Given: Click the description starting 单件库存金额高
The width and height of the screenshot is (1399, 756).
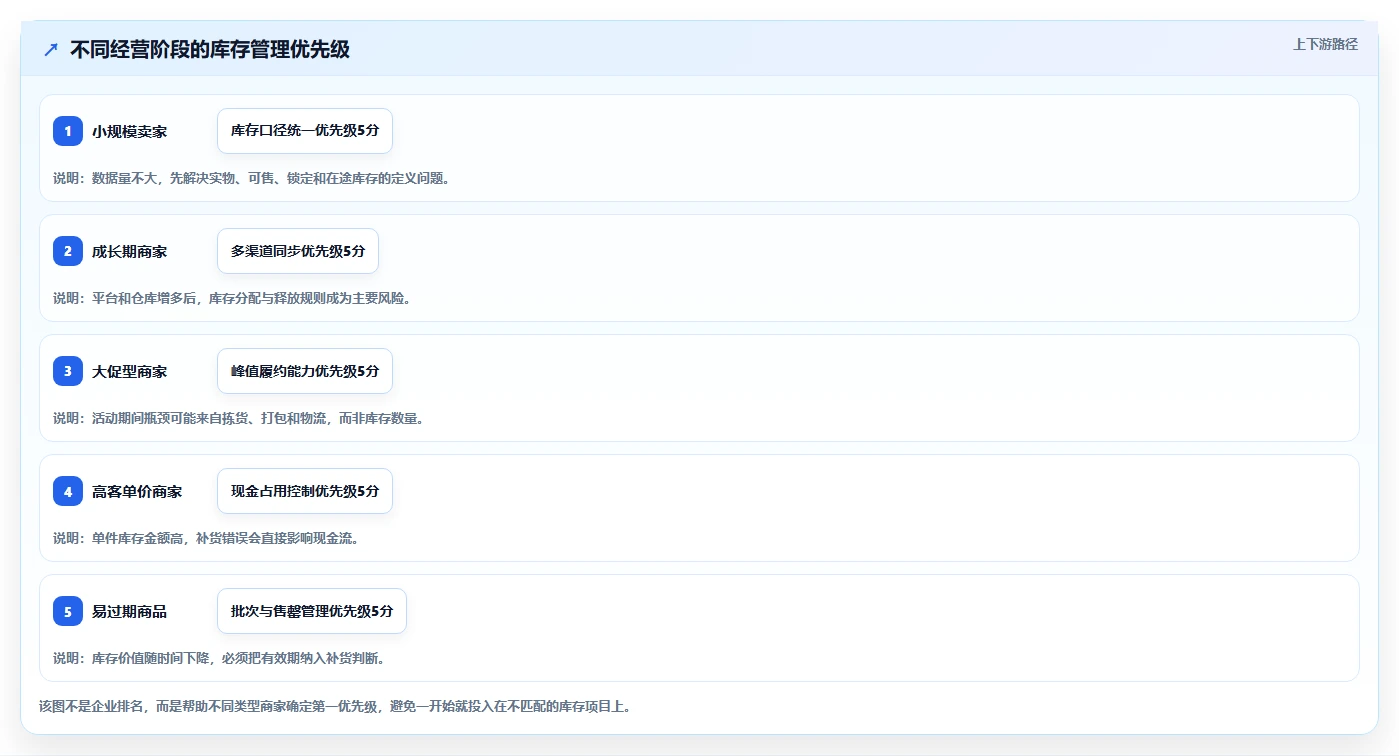Looking at the screenshot, I should [206, 538].
